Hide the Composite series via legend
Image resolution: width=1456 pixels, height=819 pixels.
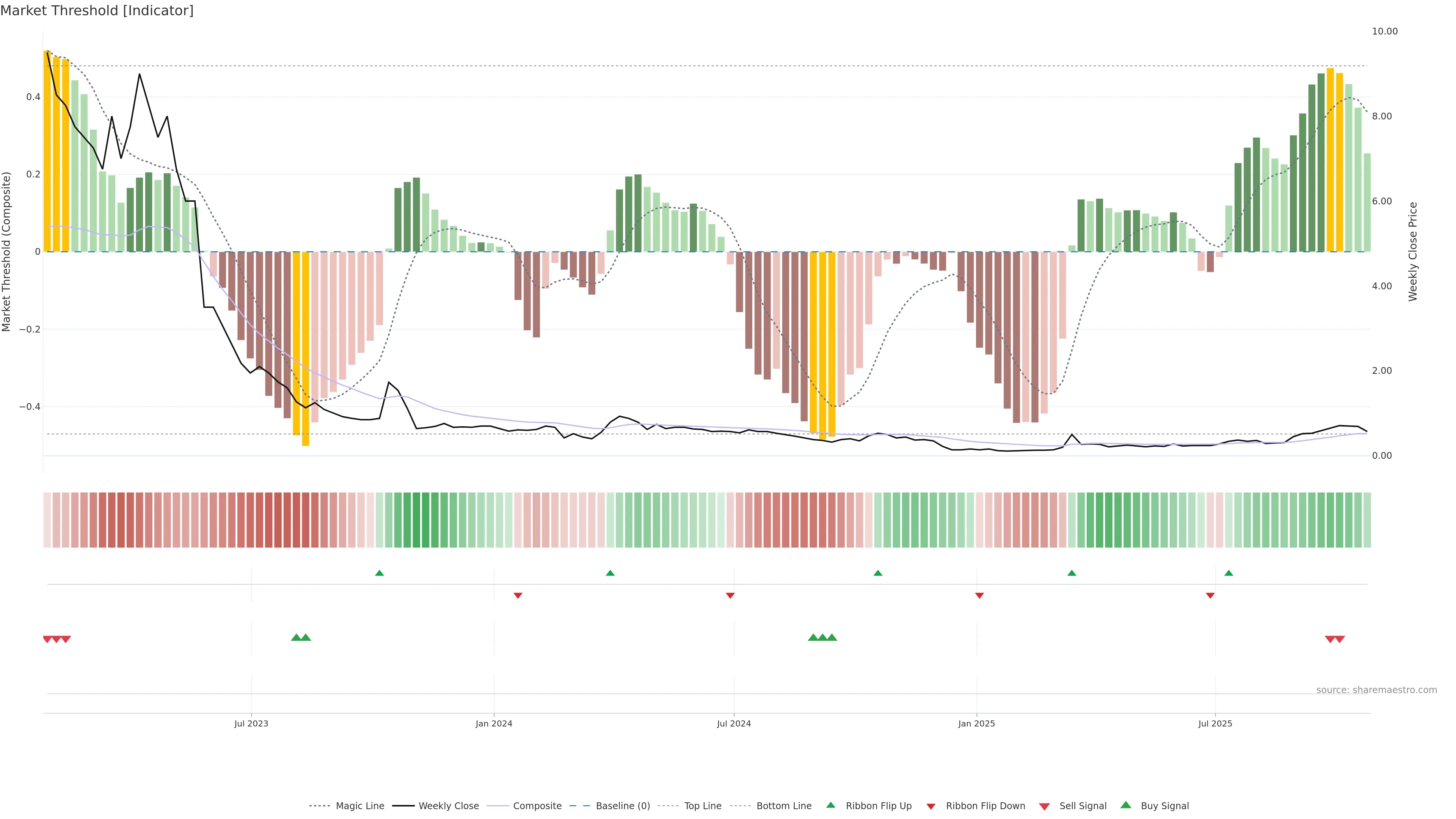coord(537,805)
